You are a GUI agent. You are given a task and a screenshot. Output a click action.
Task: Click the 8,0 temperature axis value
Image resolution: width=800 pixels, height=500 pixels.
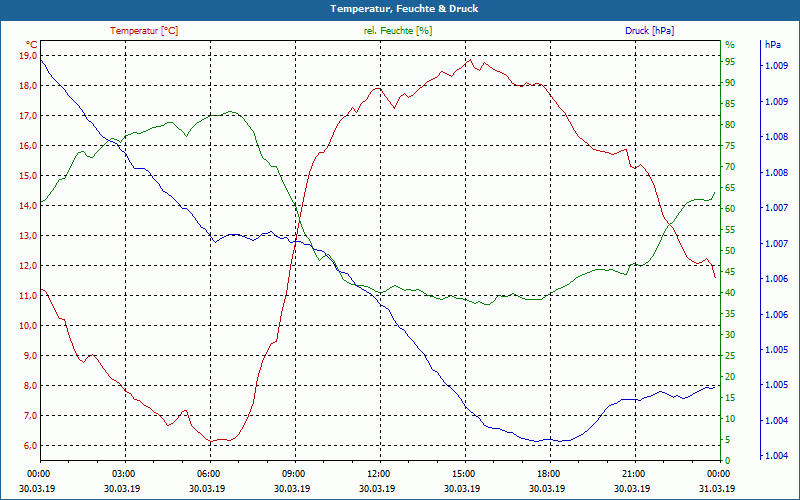[x=30, y=386]
